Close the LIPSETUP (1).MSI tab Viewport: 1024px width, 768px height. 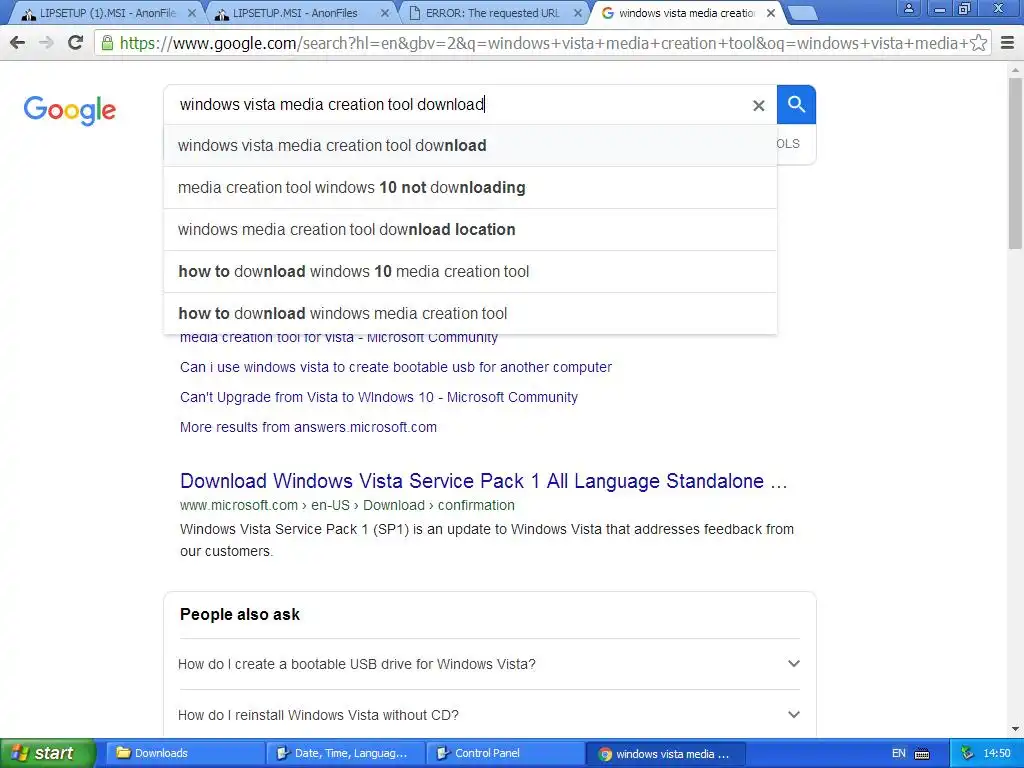click(x=191, y=13)
